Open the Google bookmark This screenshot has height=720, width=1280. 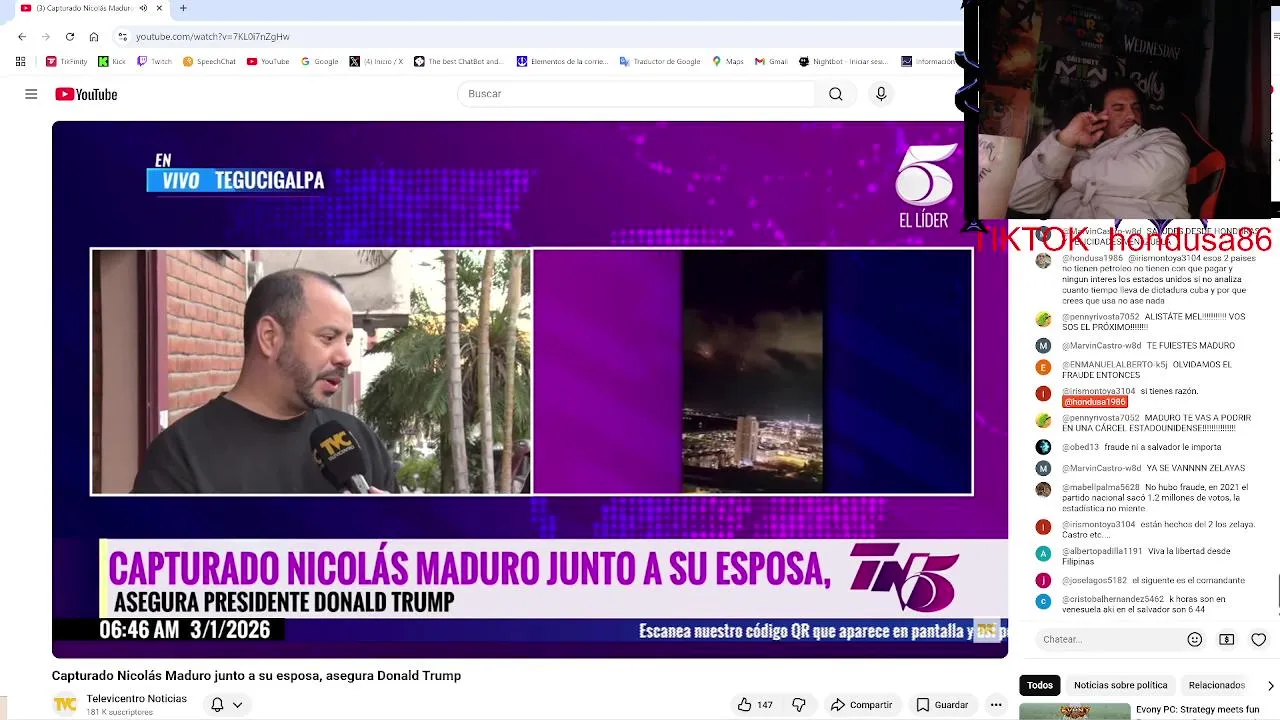pos(320,61)
